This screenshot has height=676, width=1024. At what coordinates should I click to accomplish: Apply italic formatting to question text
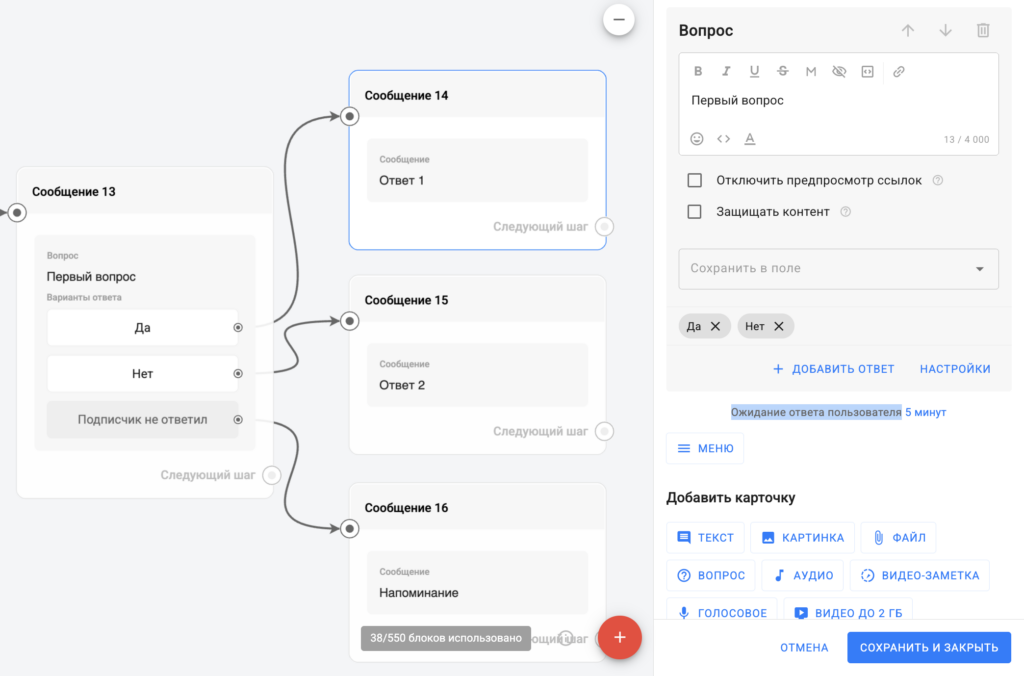(x=726, y=72)
